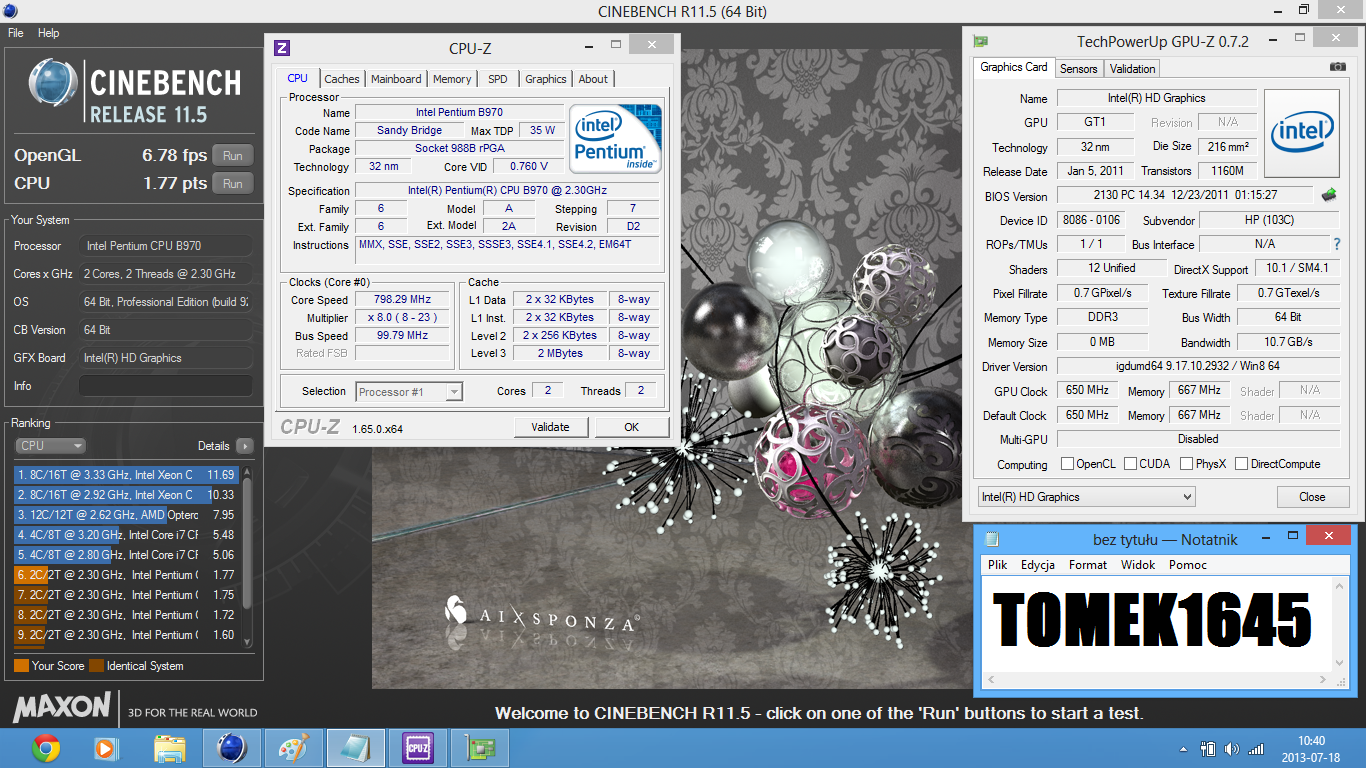This screenshot has width=1366, height=768.
Task: Click CPU-Z OK button
Action: pyautogui.click(x=631, y=427)
